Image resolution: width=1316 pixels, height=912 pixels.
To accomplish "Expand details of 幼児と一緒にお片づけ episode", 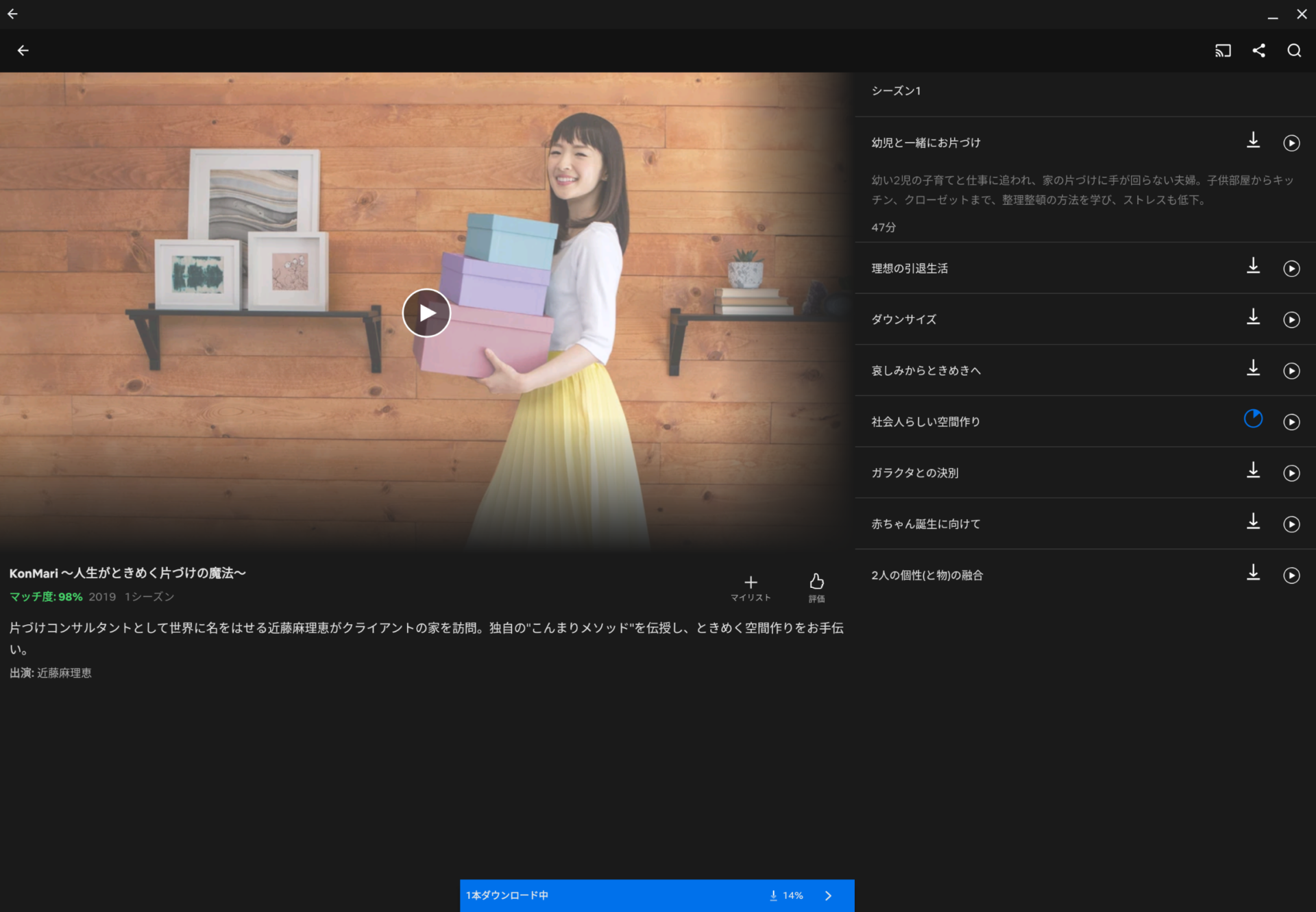I will pyautogui.click(x=925, y=142).
